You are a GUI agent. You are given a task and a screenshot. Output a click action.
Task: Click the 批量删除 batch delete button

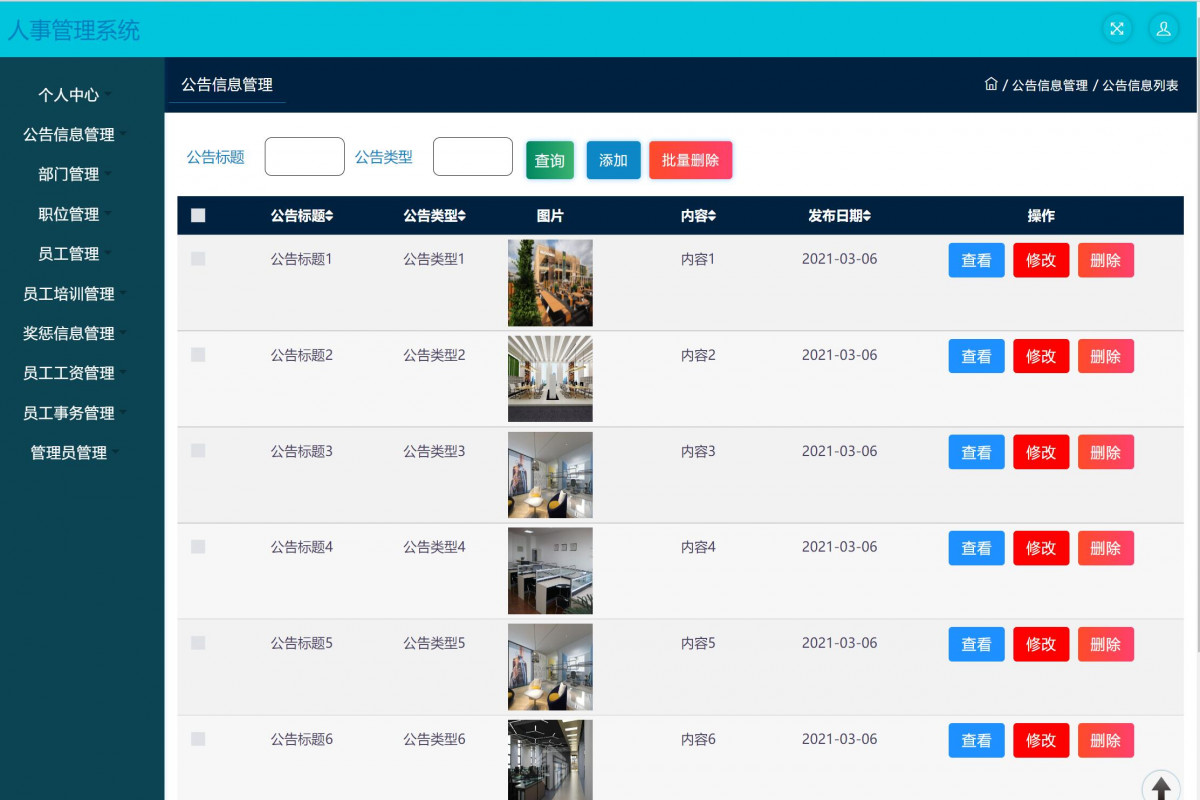[690, 160]
